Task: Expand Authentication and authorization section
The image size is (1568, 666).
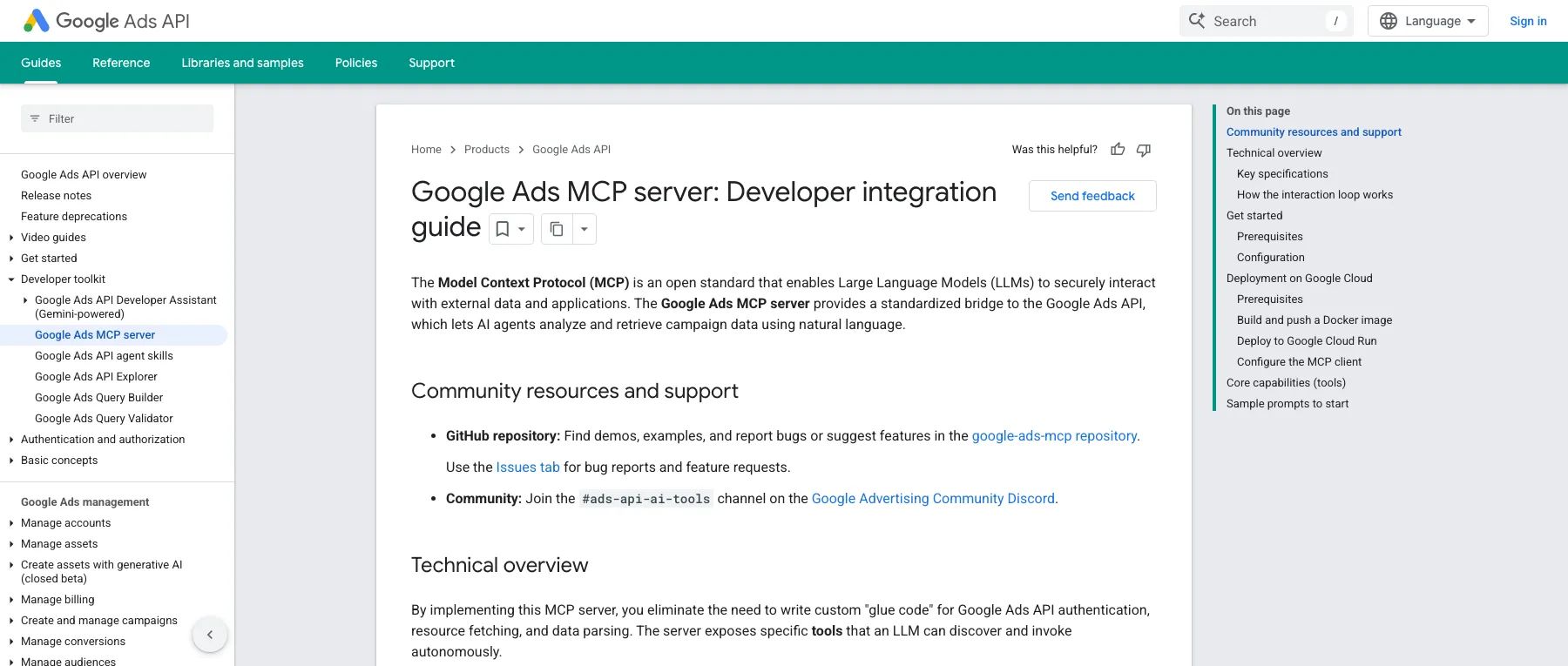Action: point(11,439)
